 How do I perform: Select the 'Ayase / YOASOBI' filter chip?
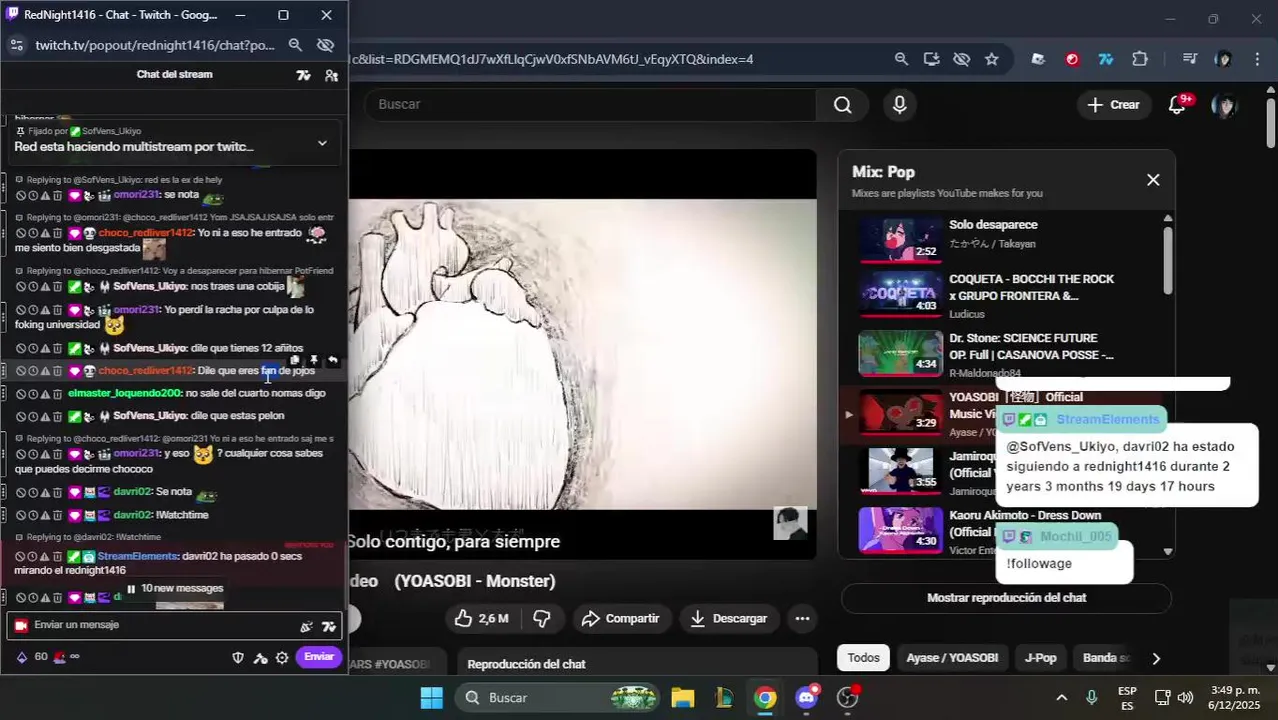pyautogui.click(x=952, y=658)
